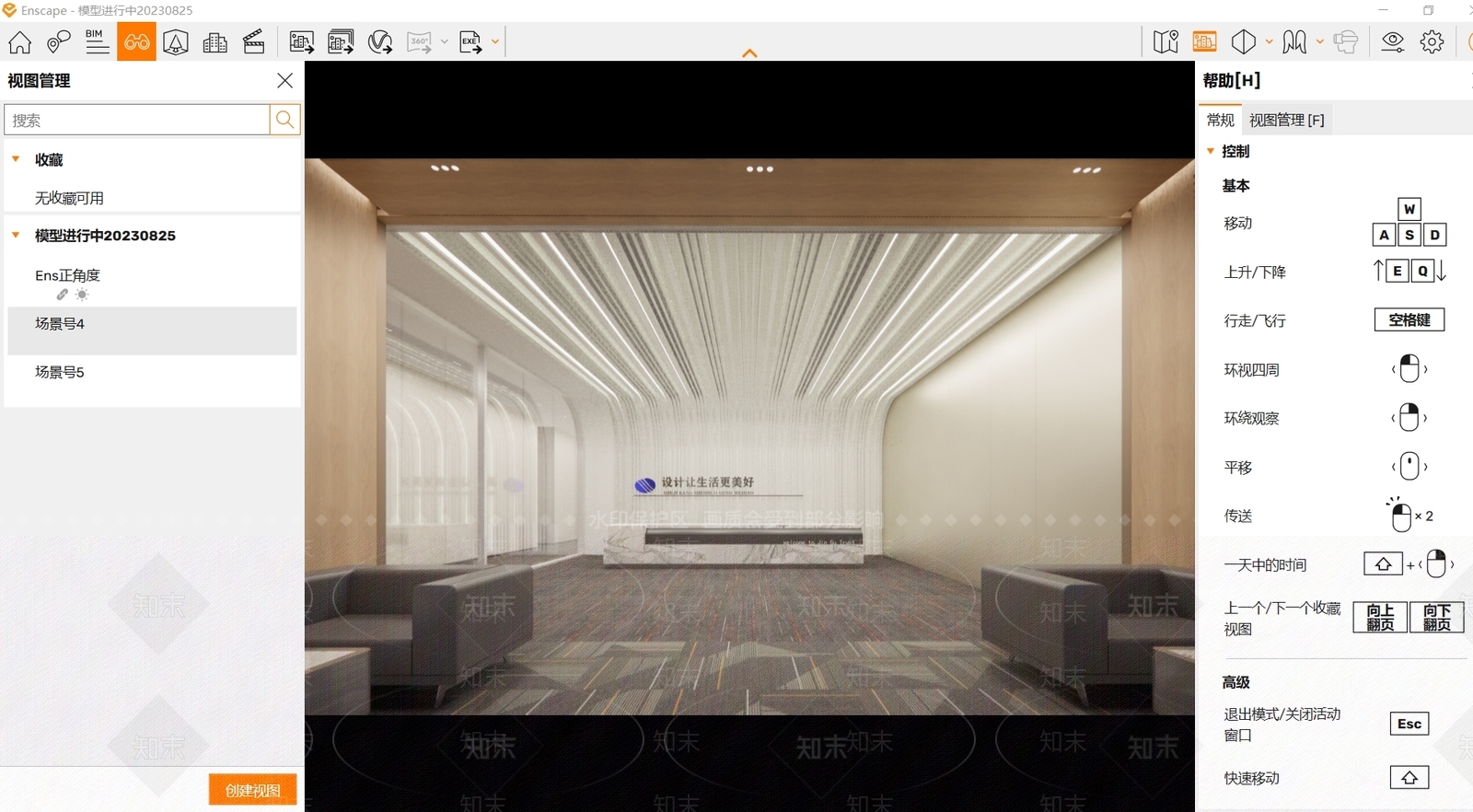Toggle the View Management binoculars button
This screenshot has height=812, width=1473.
pos(136,42)
